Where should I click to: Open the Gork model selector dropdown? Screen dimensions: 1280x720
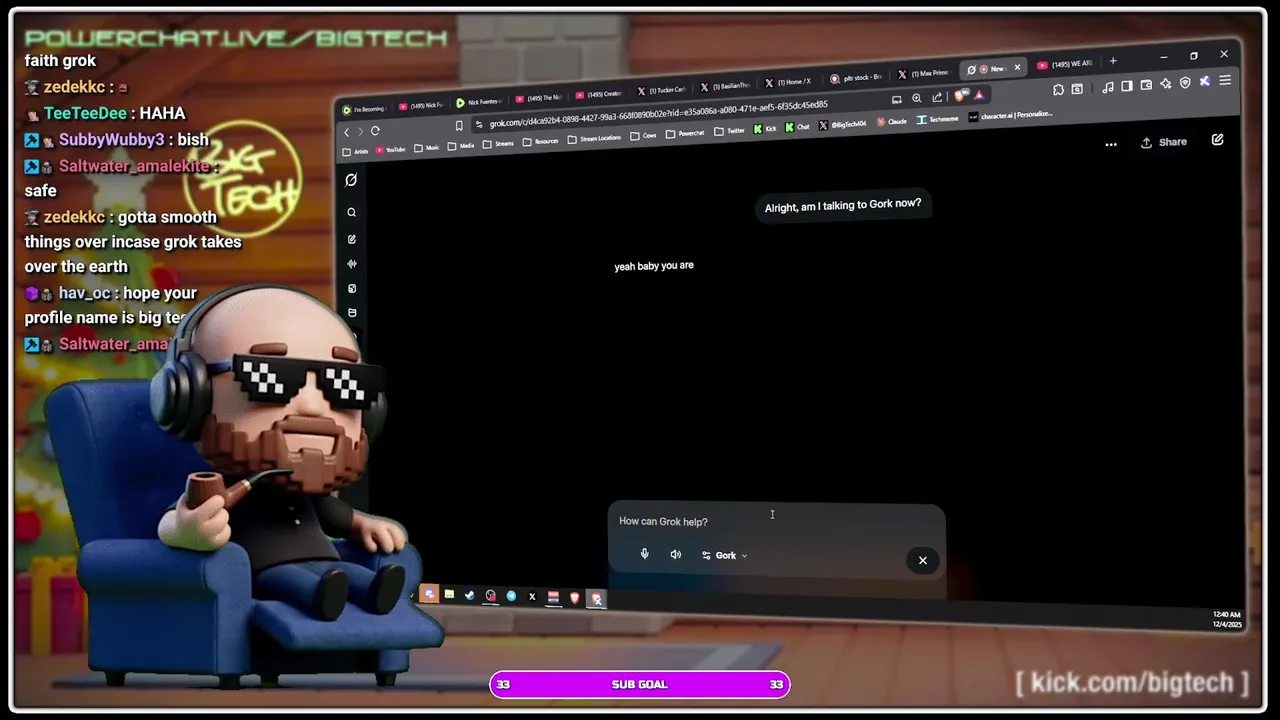[x=725, y=555]
